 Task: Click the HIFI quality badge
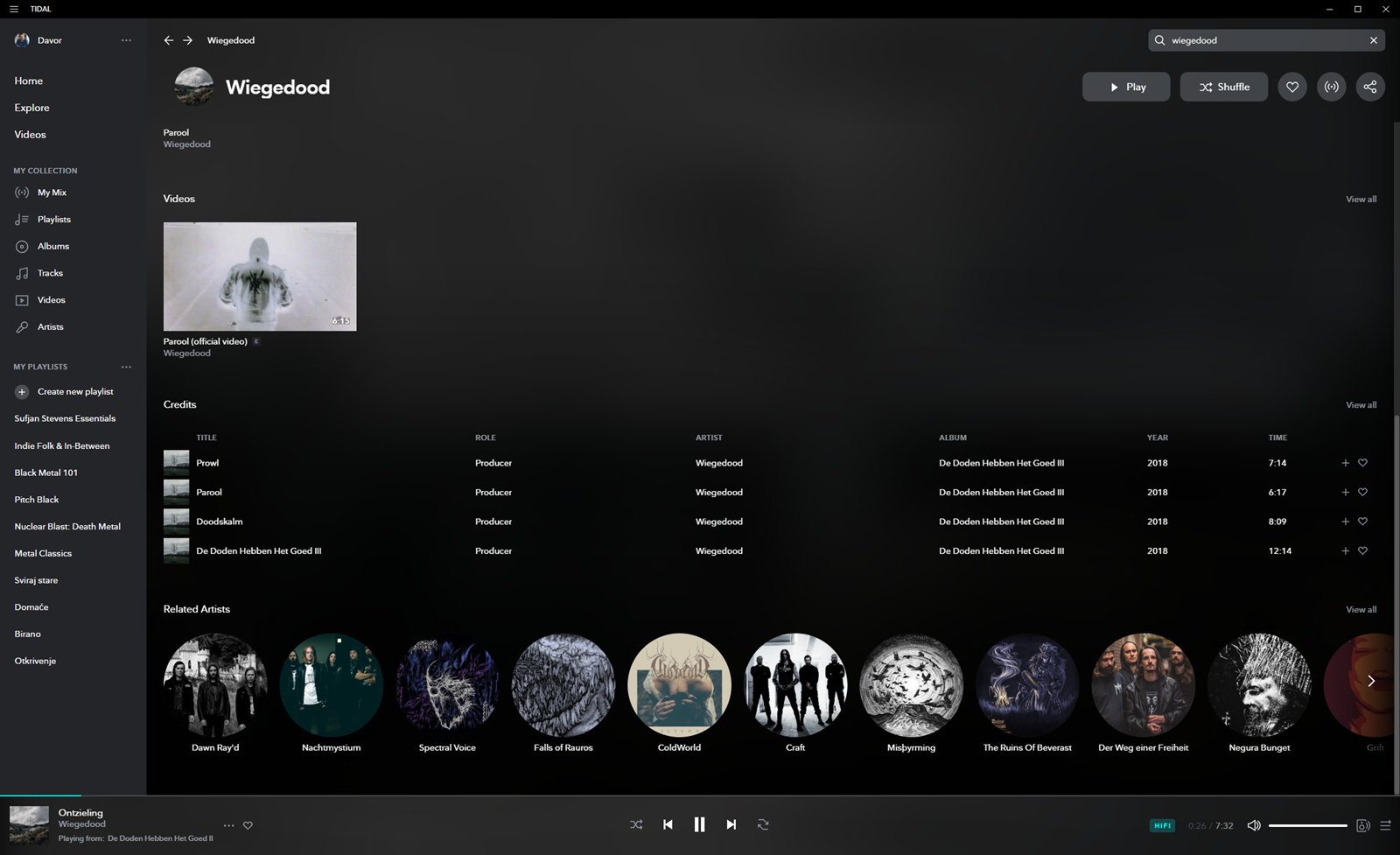[x=1162, y=825]
